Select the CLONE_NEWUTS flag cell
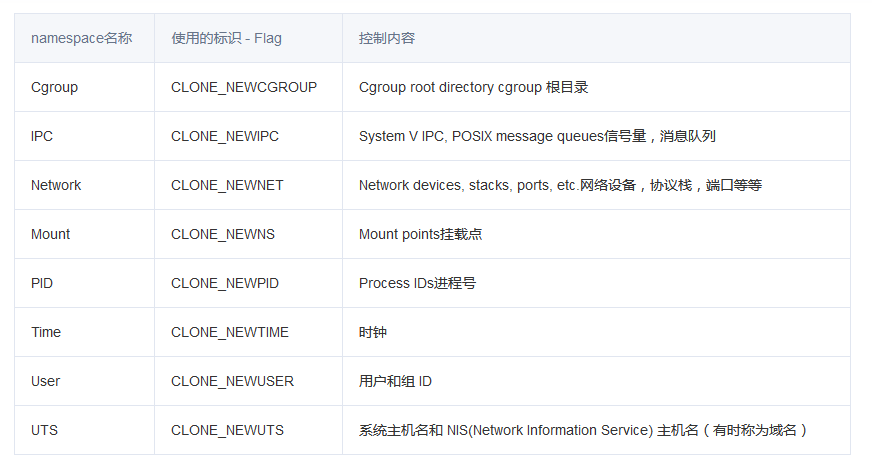The width and height of the screenshot is (872, 468). tap(249, 430)
